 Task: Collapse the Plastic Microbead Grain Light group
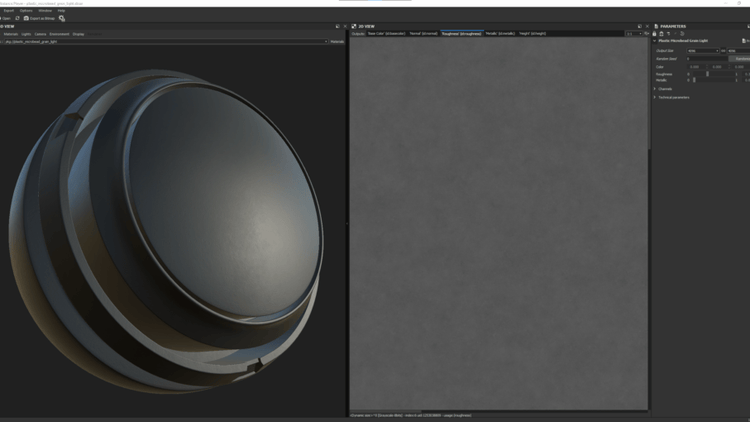[655, 41]
